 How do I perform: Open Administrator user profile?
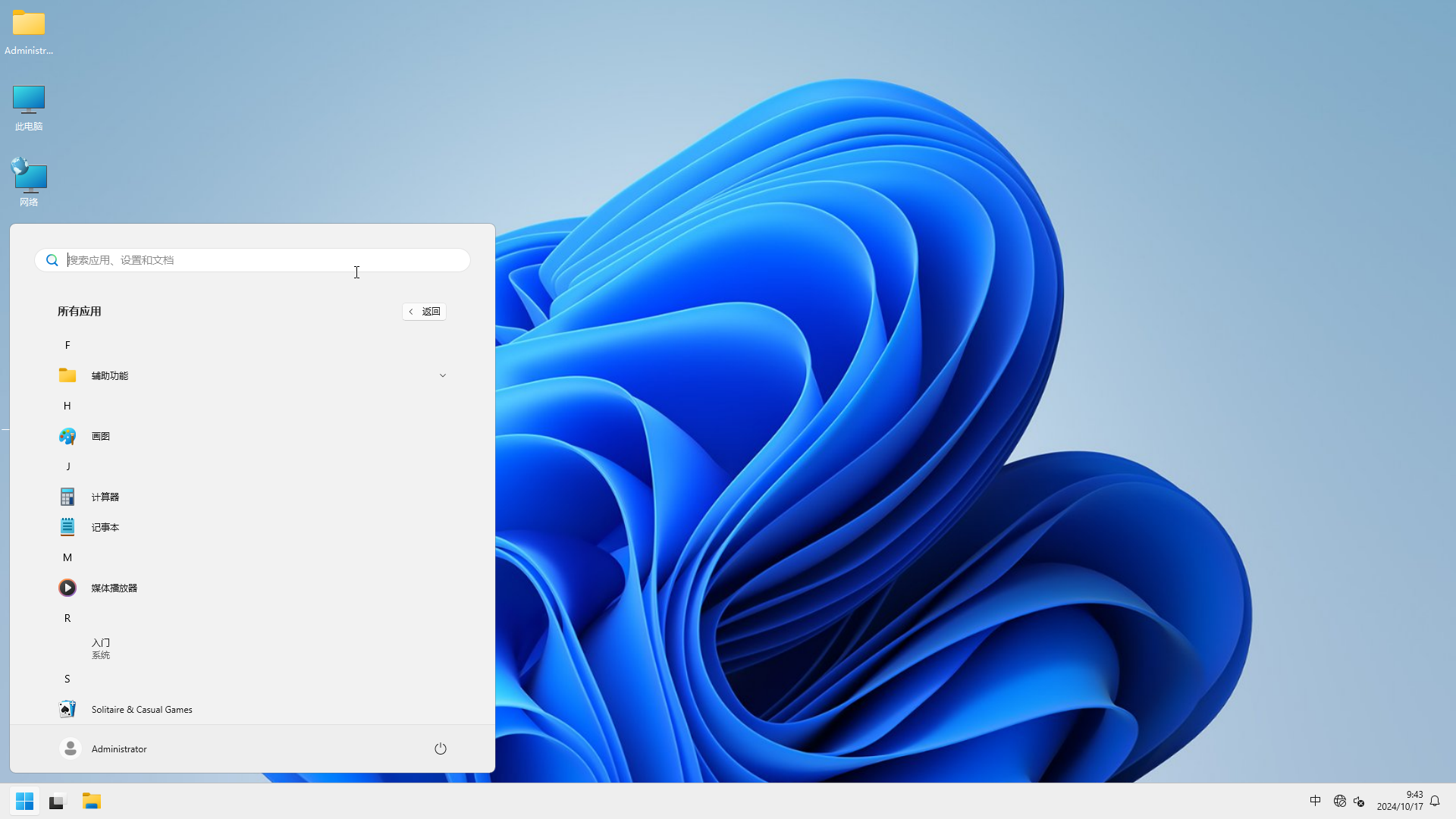click(x=103, y=748)
